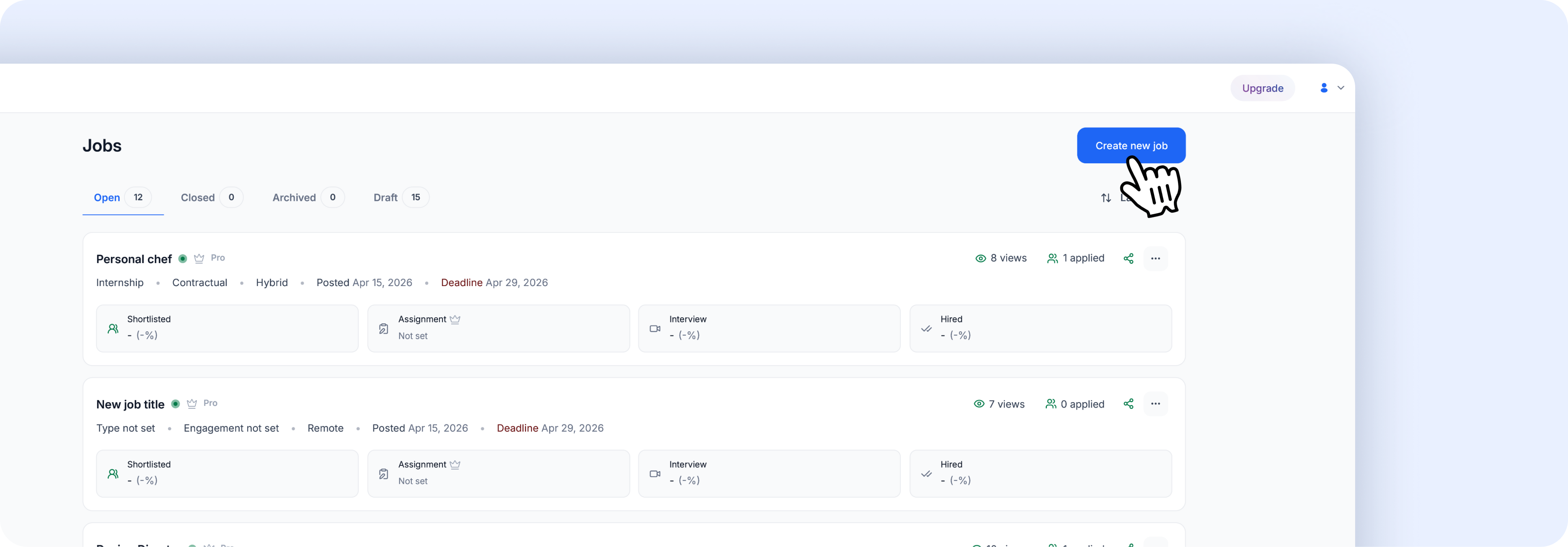The height and width of the screenshot is (547, 1568).
Task: Click the "Hybrid" work mode label
Action: pyautogui.click(x=271, y=283)
